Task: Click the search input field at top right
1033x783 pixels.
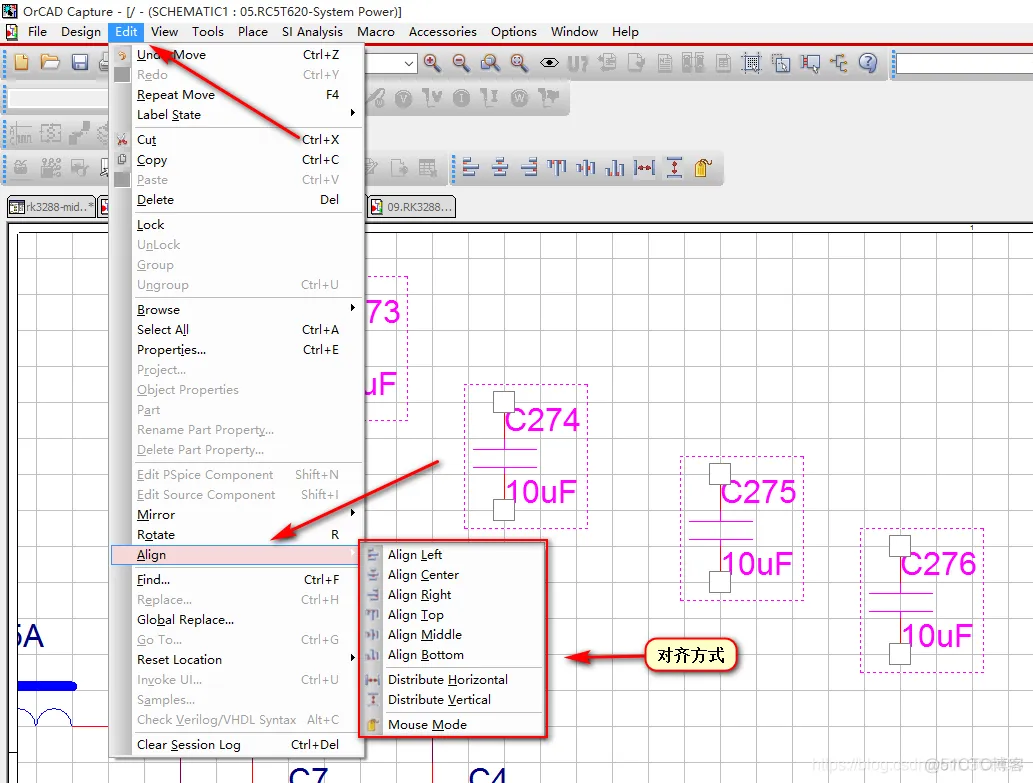Action: [964, 63]
